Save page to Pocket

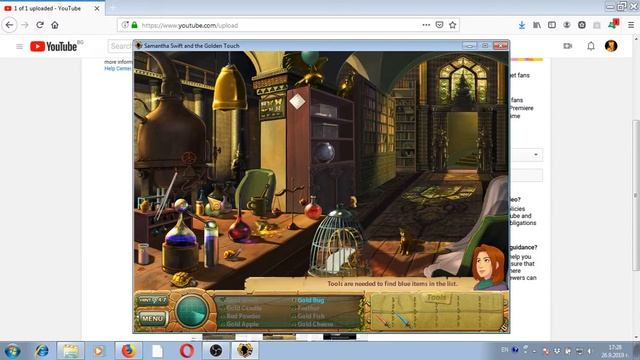[x=439, y=25]
